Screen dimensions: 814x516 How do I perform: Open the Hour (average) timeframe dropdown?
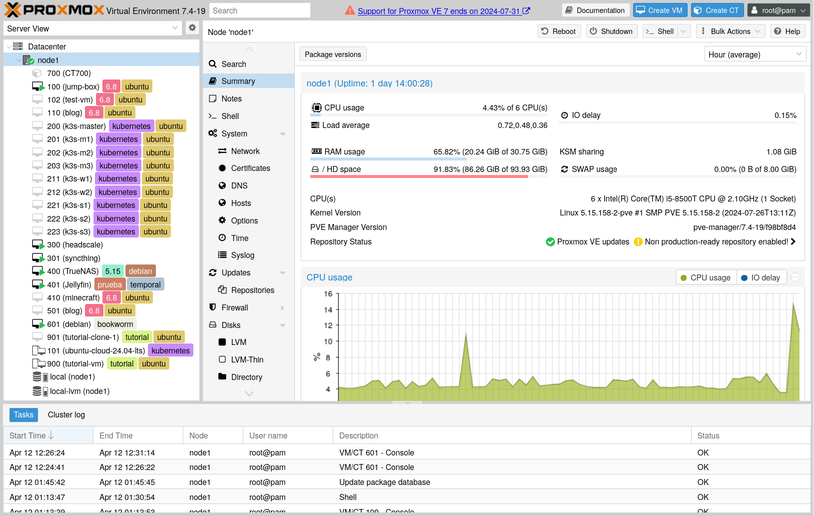click(799, 54)
